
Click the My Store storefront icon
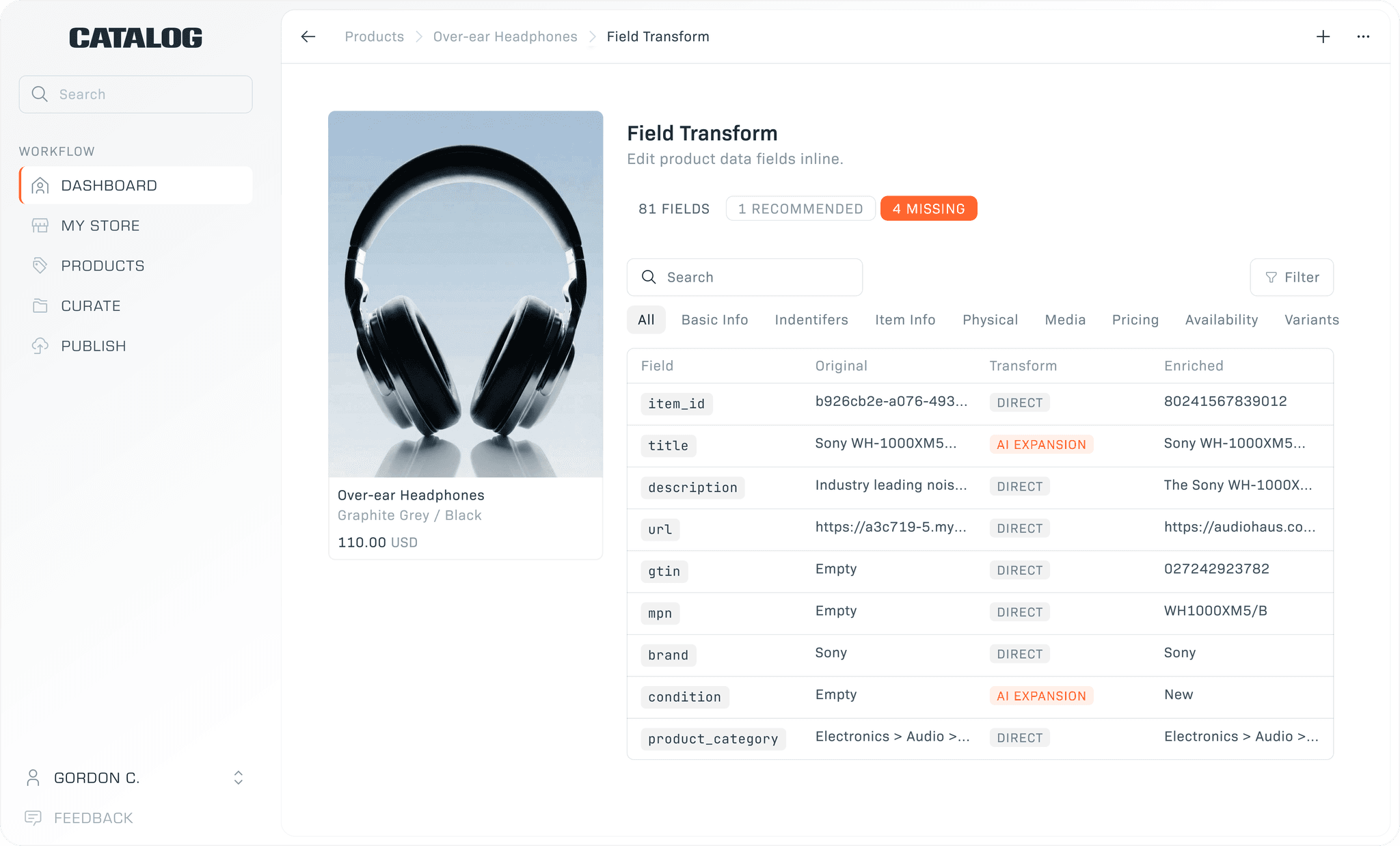[x=40, y=226]
